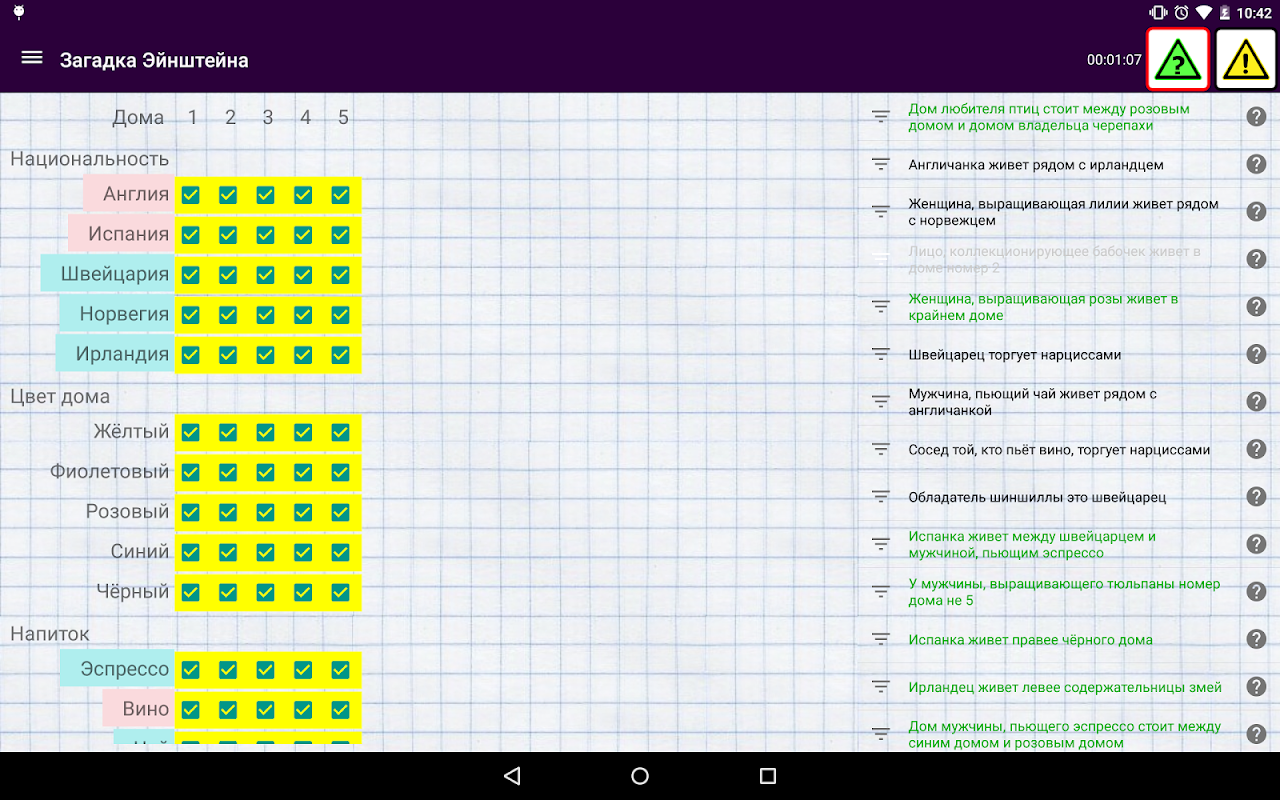Tap the Вино row label
The image size is (1280, 800).
pos(139,709)
